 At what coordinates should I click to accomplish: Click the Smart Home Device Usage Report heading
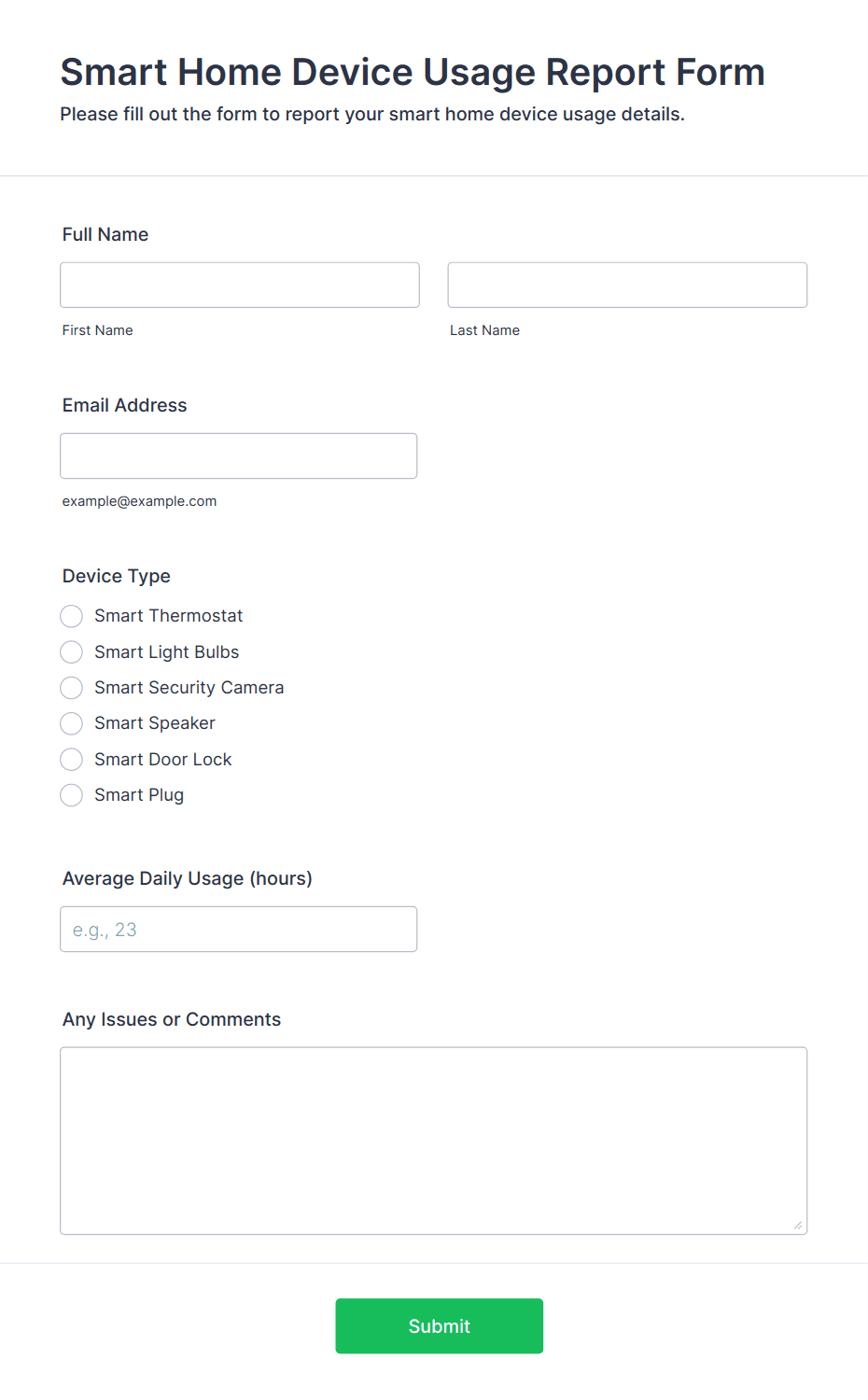[x=413, y=72]
